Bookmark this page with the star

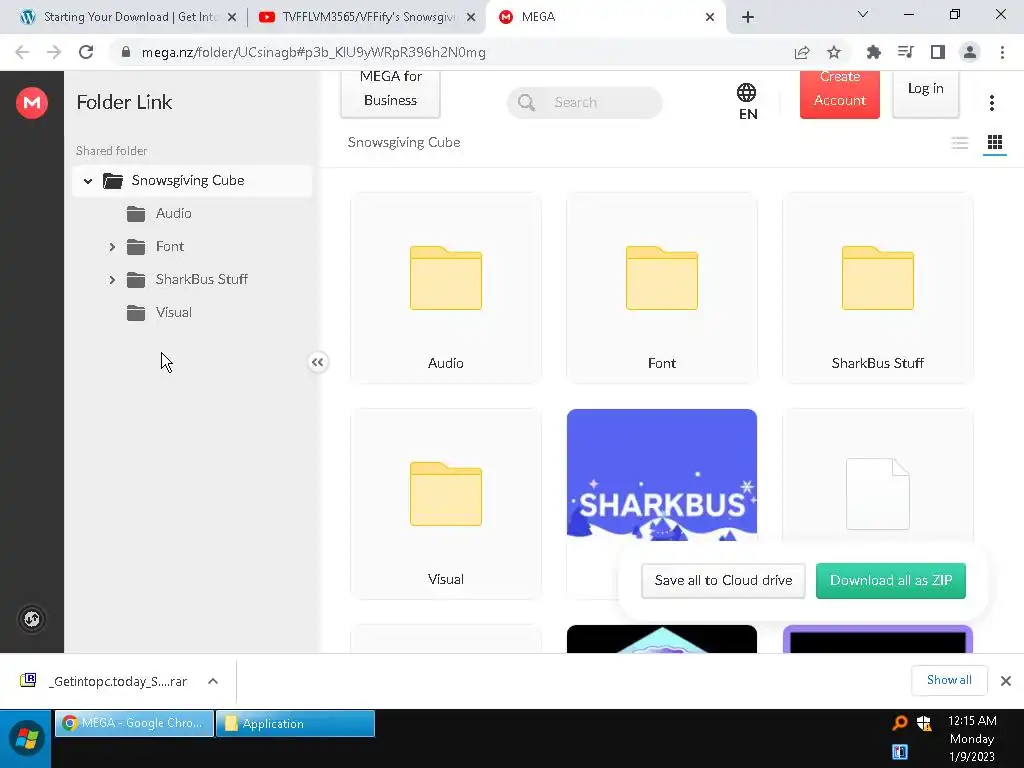pos(834,52)
